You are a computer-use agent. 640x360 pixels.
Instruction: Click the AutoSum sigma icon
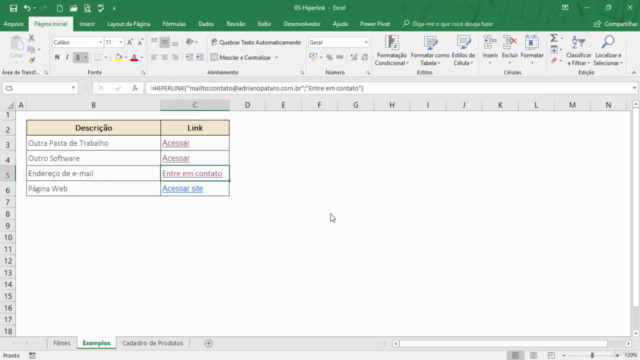[x=554, y=38]
